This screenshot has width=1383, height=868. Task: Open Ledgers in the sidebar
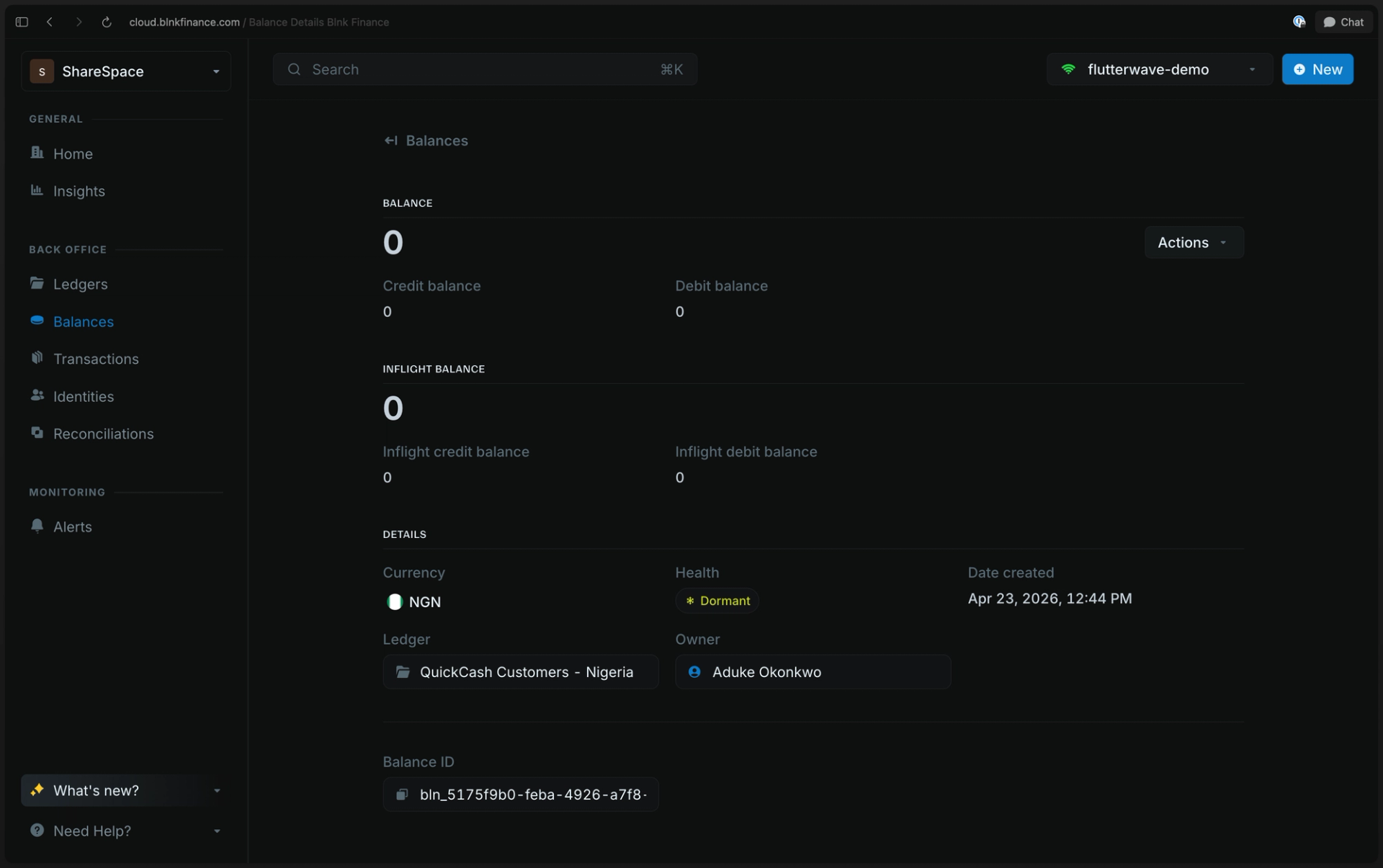tap(81, 284)
